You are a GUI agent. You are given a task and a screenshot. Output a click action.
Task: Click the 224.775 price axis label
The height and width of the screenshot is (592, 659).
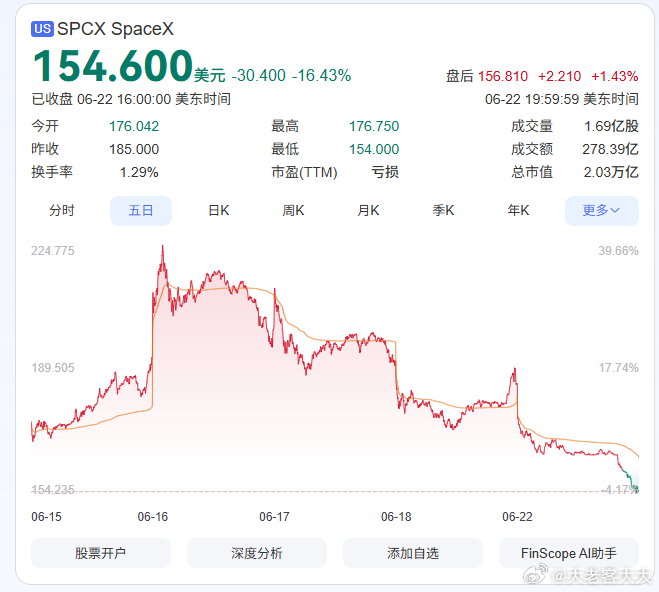(53, 251)
